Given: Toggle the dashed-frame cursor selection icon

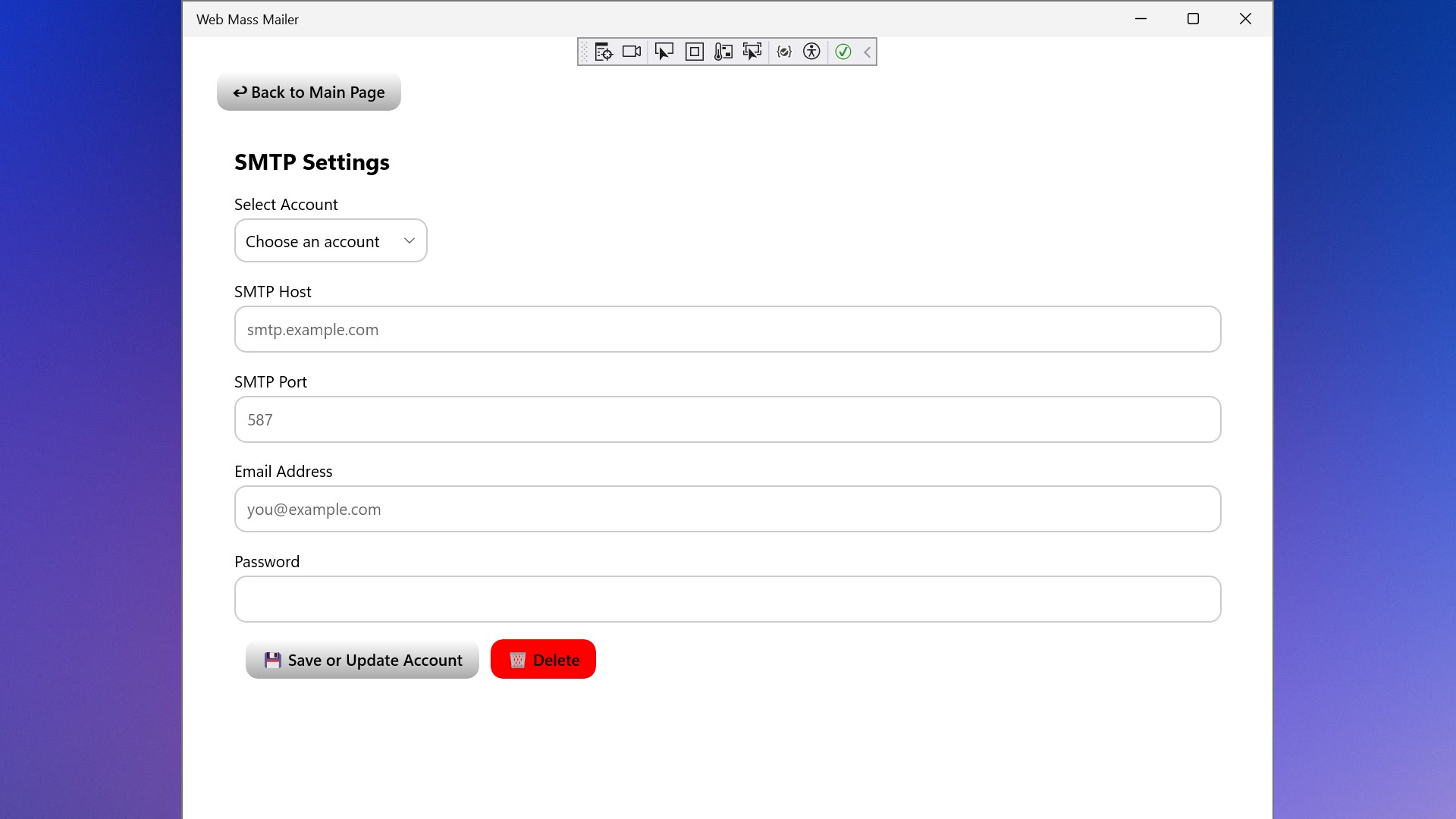Looking at the screenshot, I should pyautogui.click(x=752, y=52).
